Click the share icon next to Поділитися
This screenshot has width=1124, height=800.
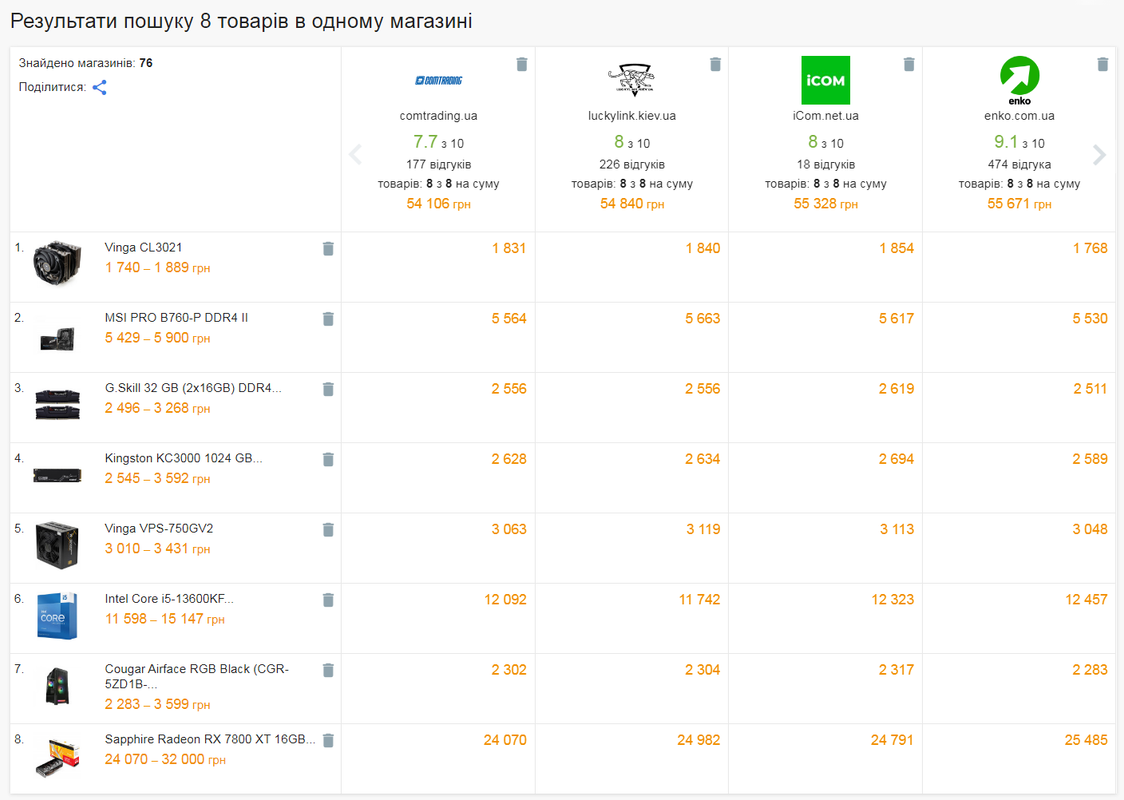click(100, 87)
